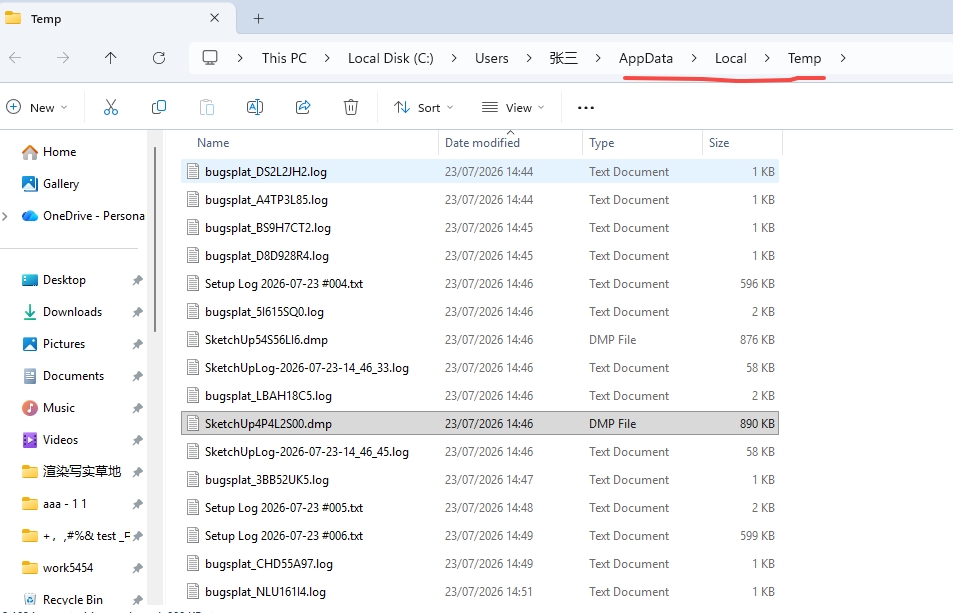Sort by Date modified column header
Image resolution: width=953 pixels, height=613 pixels.
coord(482,143)
